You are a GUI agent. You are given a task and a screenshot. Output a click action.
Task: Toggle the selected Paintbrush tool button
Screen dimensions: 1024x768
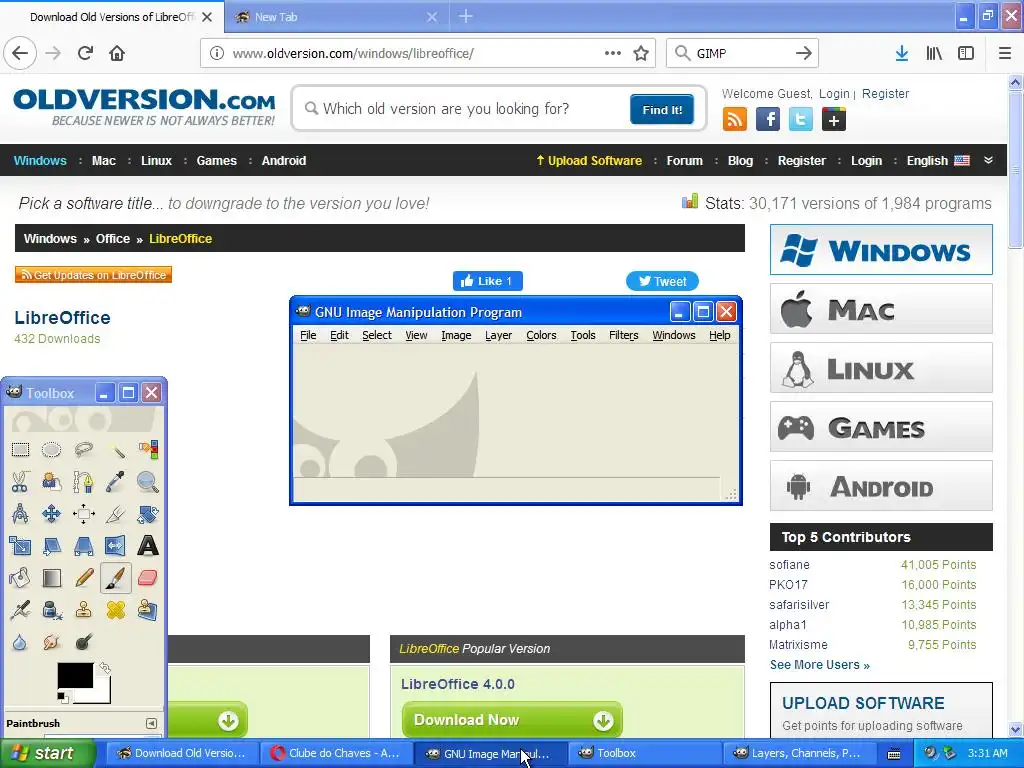[x=116, y=578]
